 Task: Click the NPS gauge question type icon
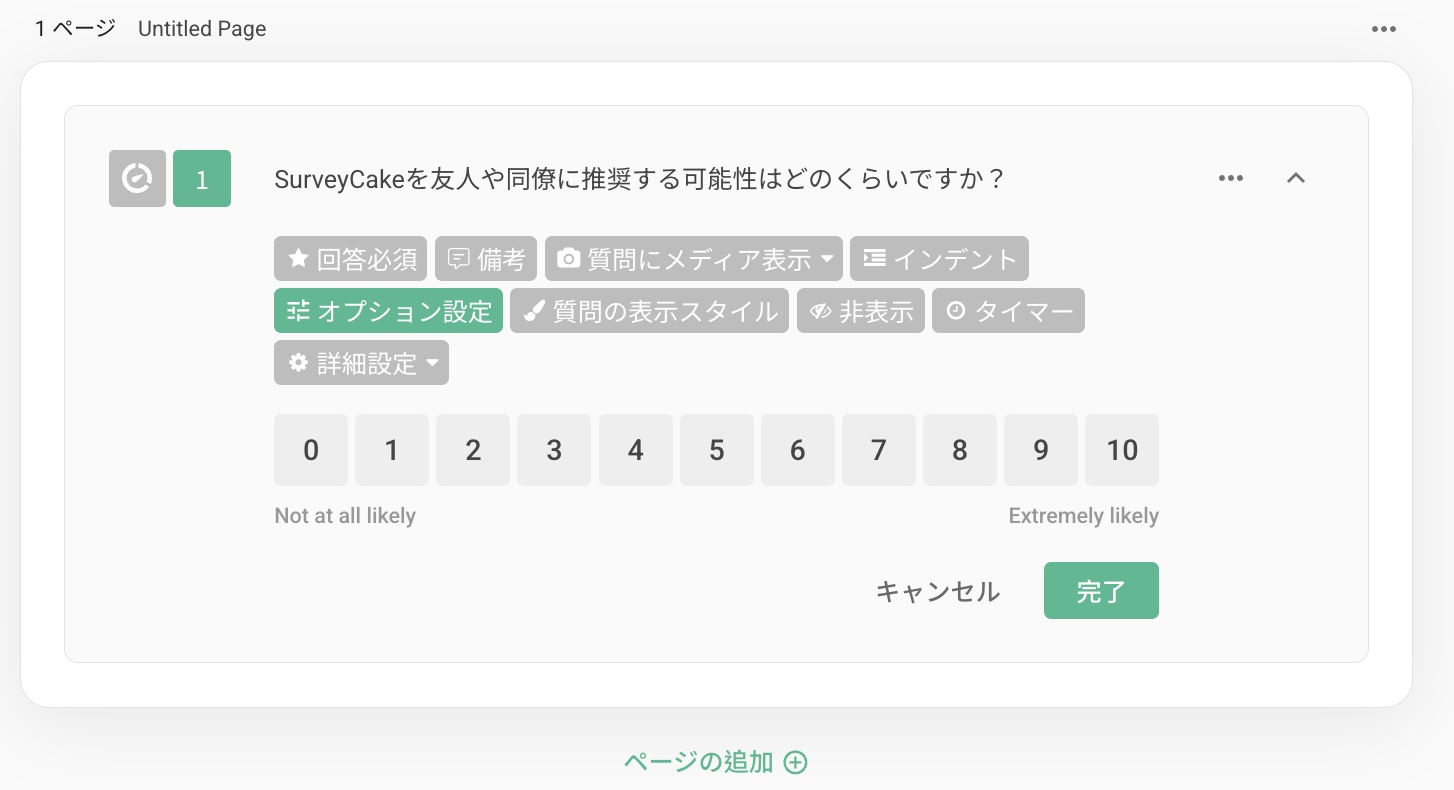pyautogui.click(x=137, y=179)
